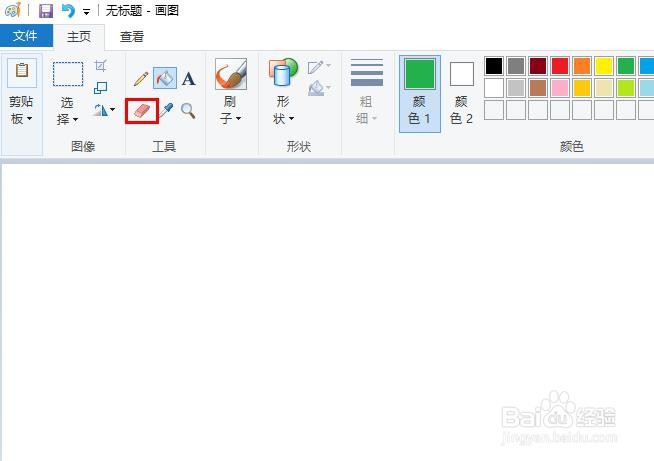Pick the gold color swatch

pos(582,88)
